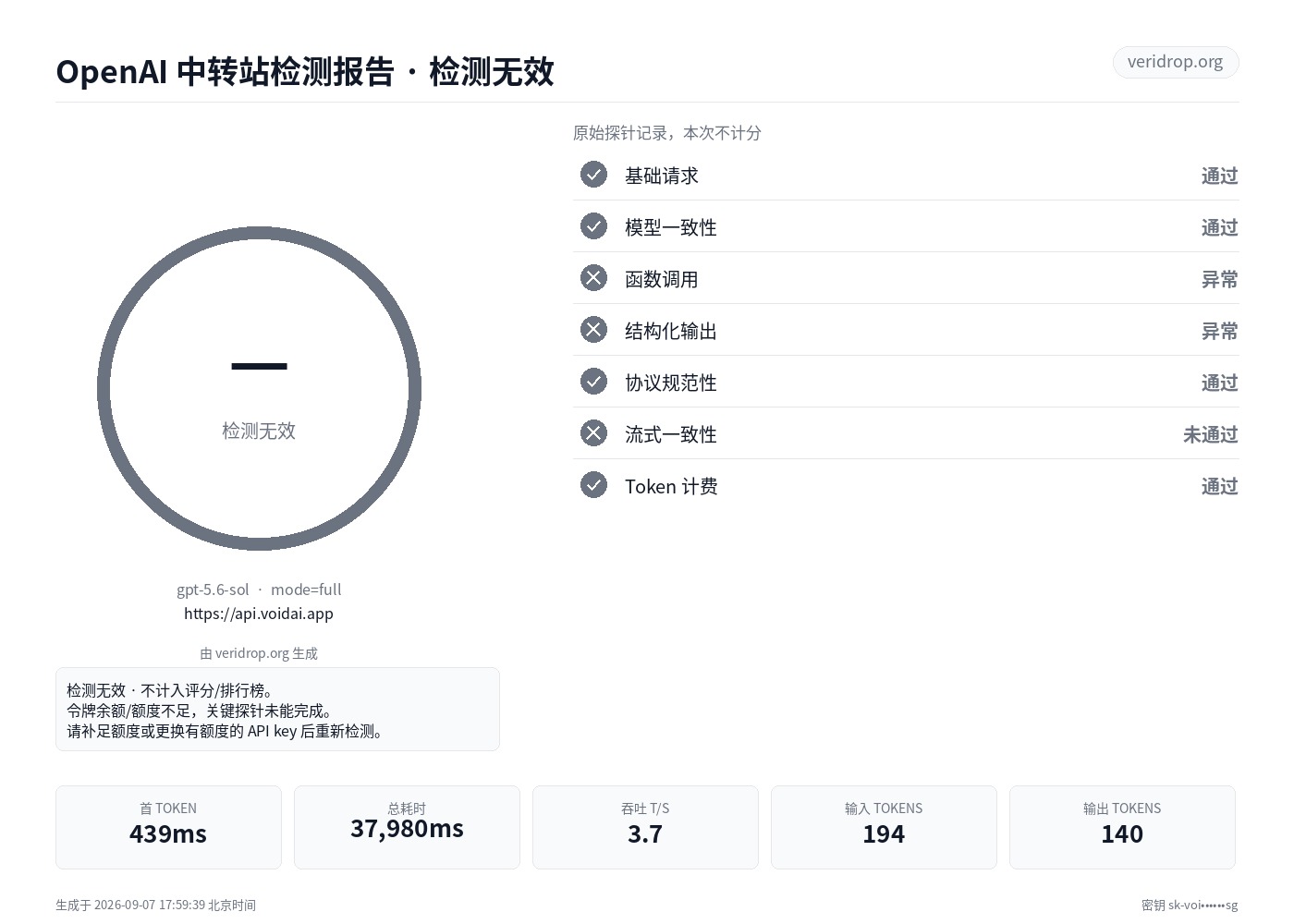Click the 检测无效 notice message box

coord(277,710)
